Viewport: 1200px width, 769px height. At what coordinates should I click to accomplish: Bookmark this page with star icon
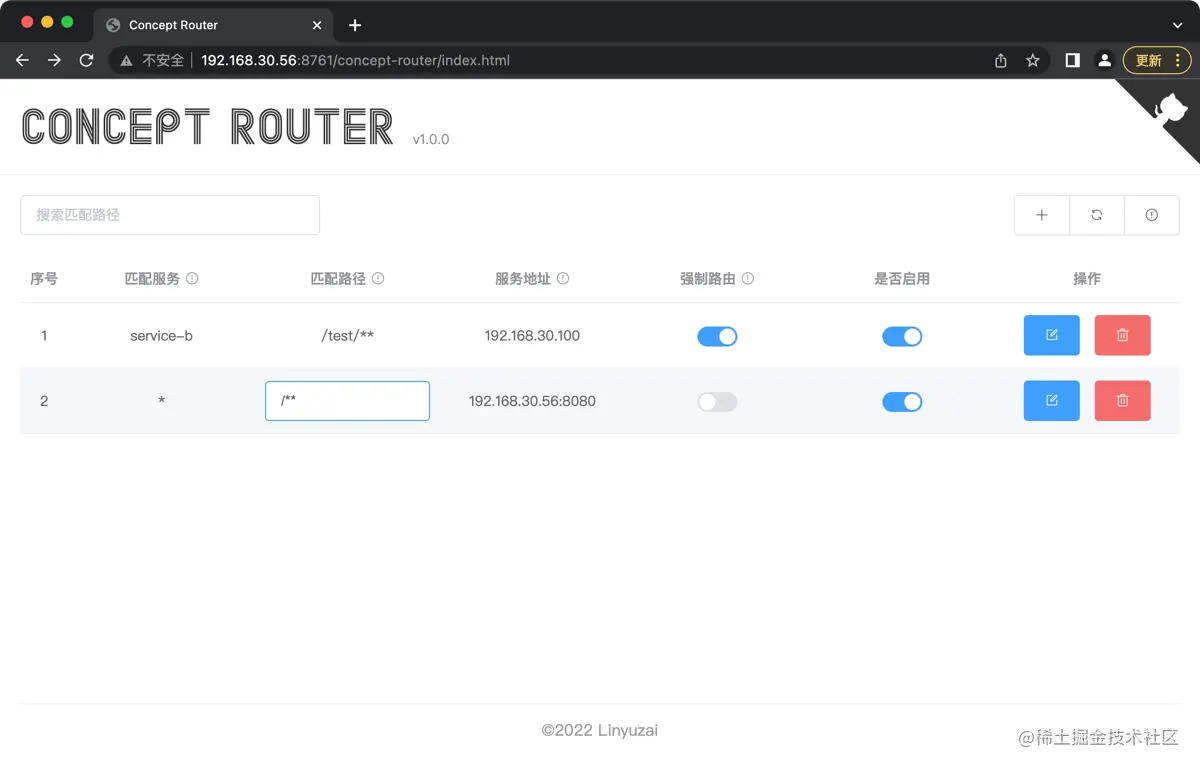click(x=1033, y=60)
